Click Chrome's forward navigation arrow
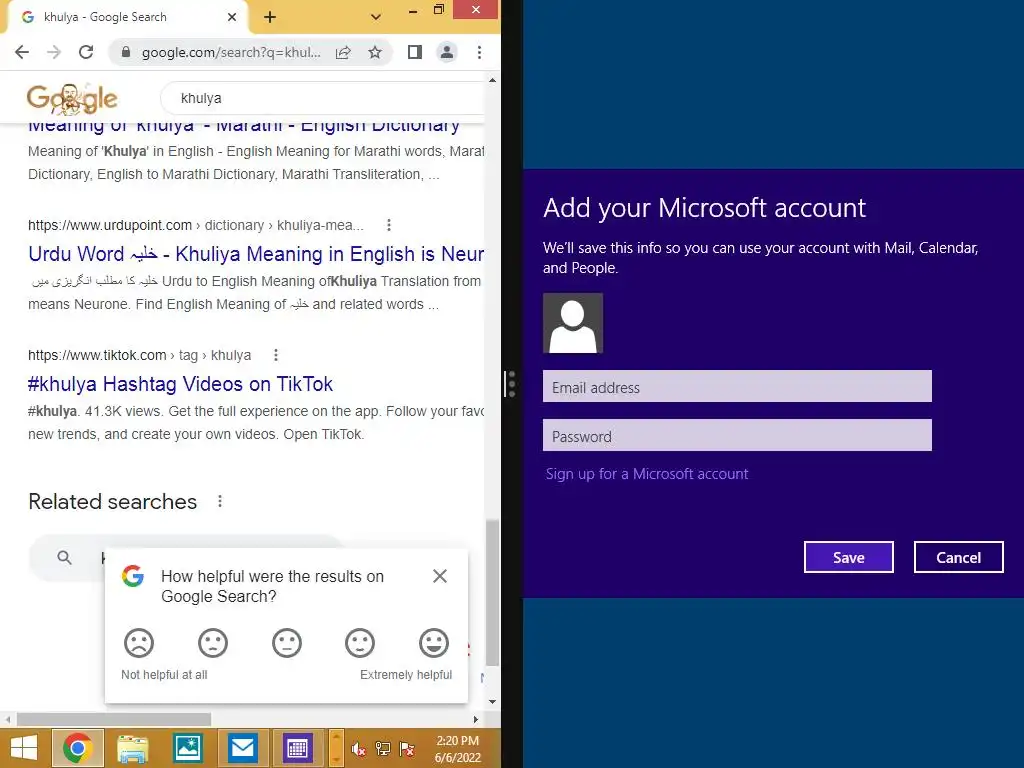The image size is (1024, 768). point(54,52)
